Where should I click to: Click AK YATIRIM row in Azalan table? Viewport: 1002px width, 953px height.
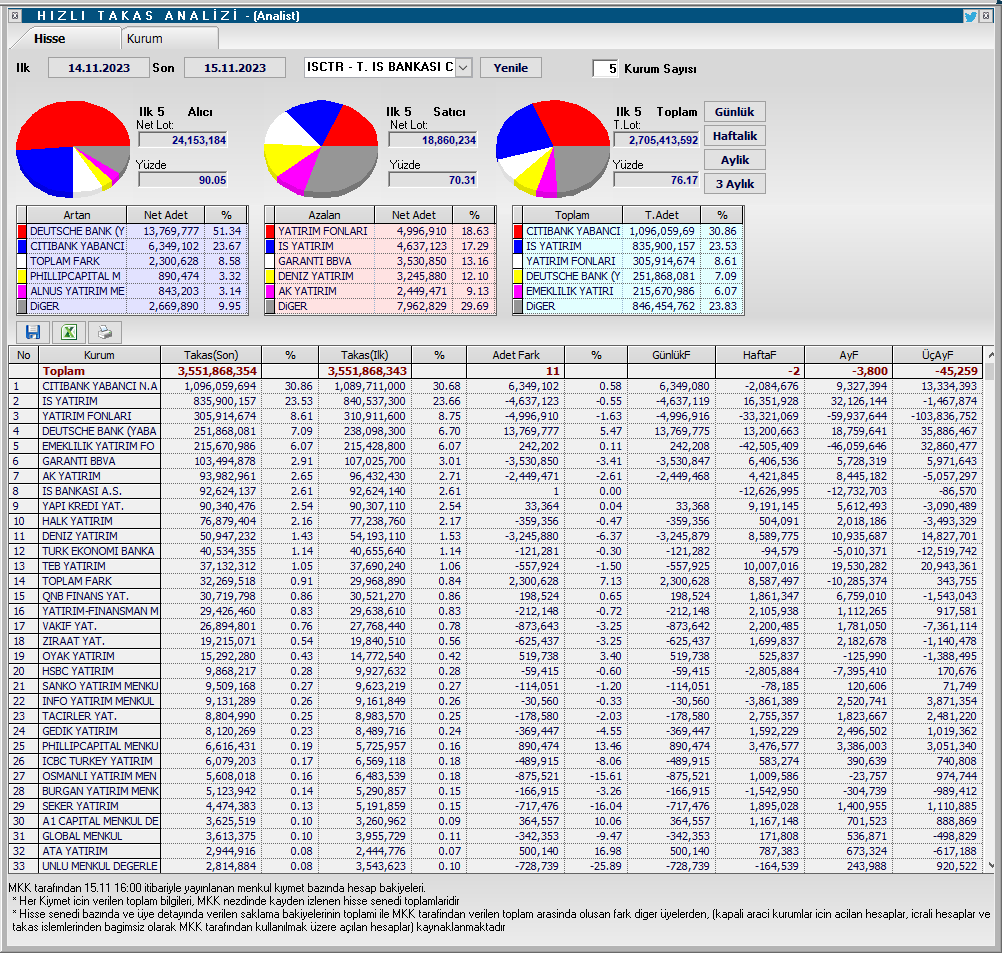click(x=380, y=291)
